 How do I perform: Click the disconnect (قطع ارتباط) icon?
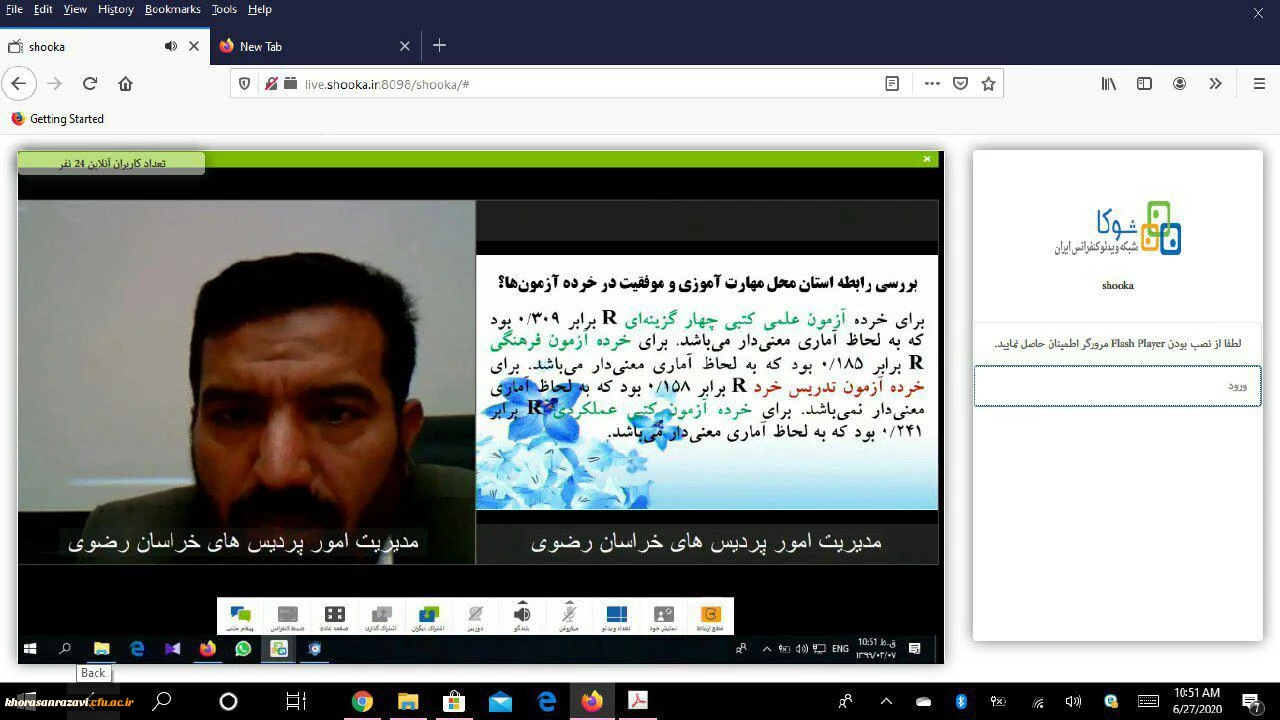click(710, 616)
